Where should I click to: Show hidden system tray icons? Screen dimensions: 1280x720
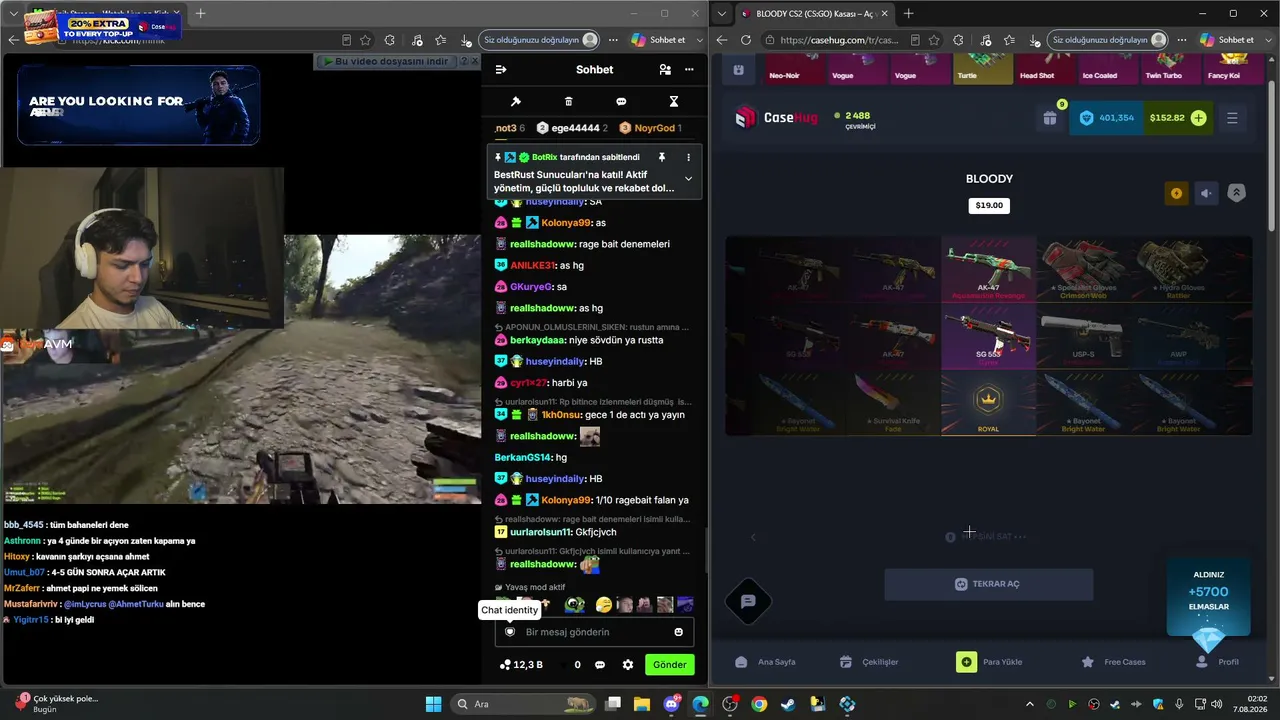pyautogui.click(x=1028, y=704)
